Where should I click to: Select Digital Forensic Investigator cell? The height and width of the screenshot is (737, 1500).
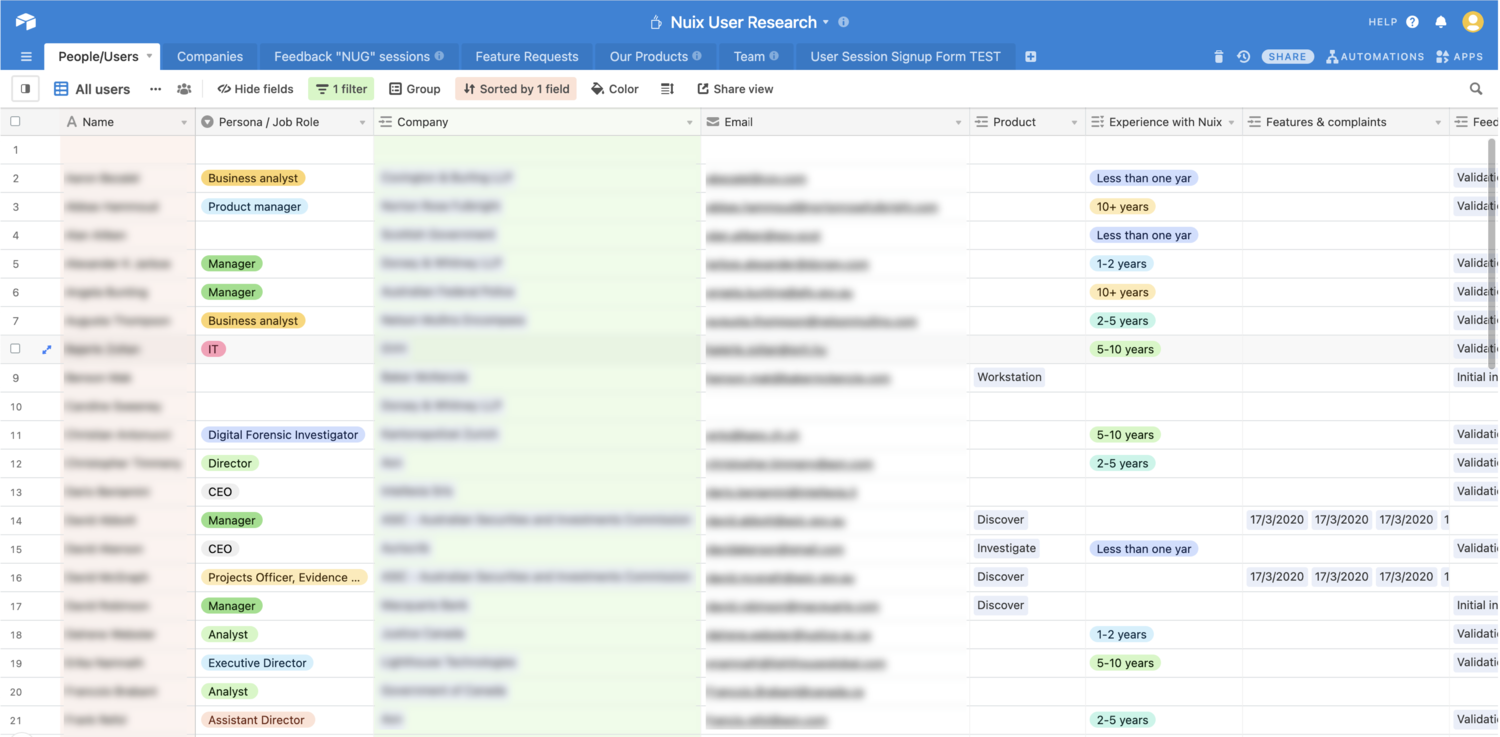click(x=283, y=435)
